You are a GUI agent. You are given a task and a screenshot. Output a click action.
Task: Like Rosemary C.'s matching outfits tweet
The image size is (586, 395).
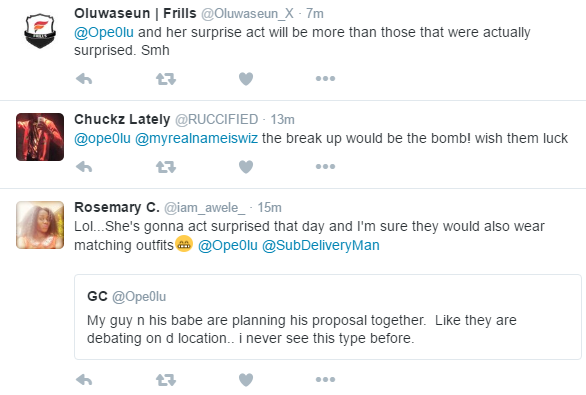[246, 380]
